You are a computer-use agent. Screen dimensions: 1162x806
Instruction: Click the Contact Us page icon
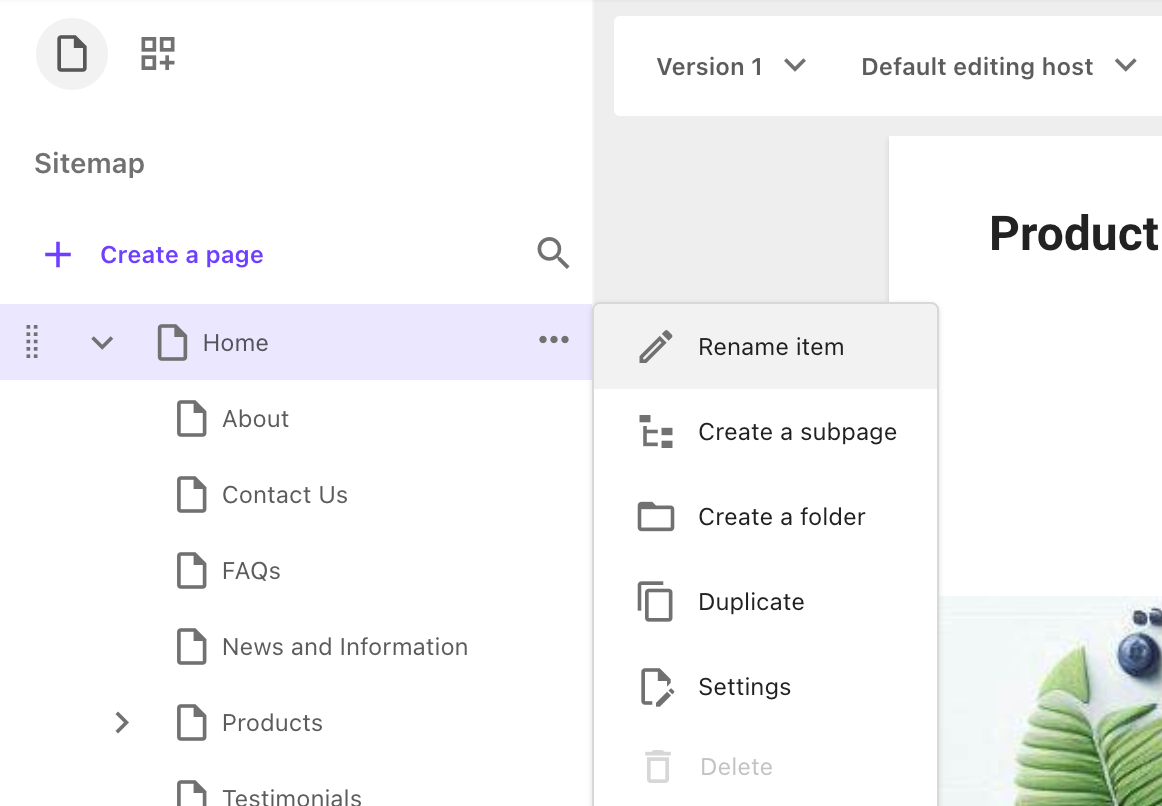pos(191,495)
